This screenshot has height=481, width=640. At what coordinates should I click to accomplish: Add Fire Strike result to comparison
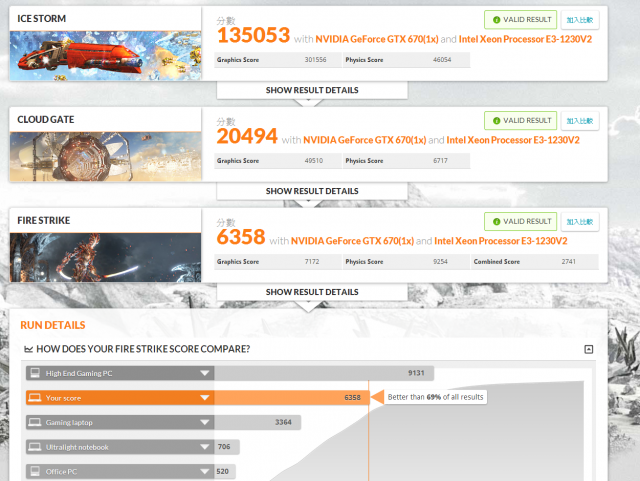click(580, 222)
